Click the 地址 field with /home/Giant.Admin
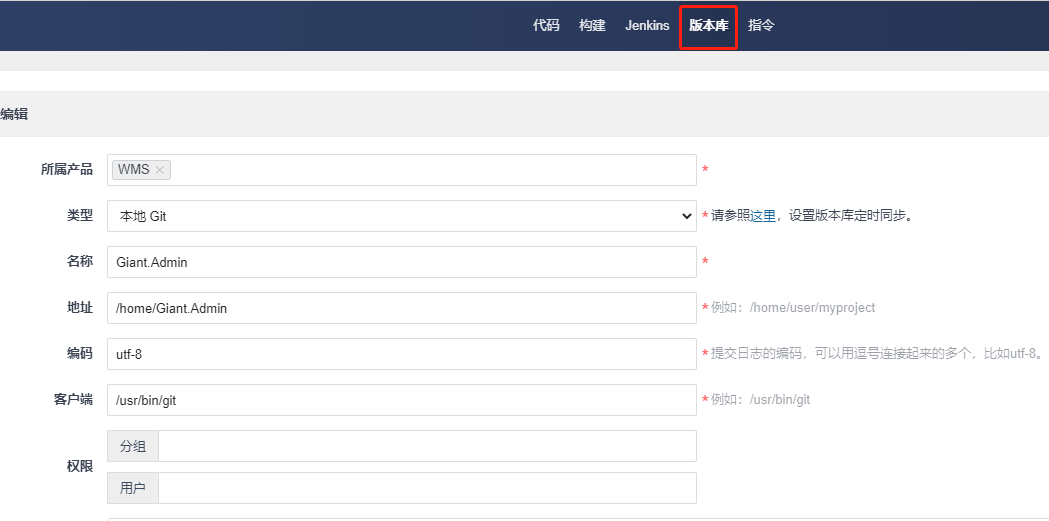 [x=401, y=308]
